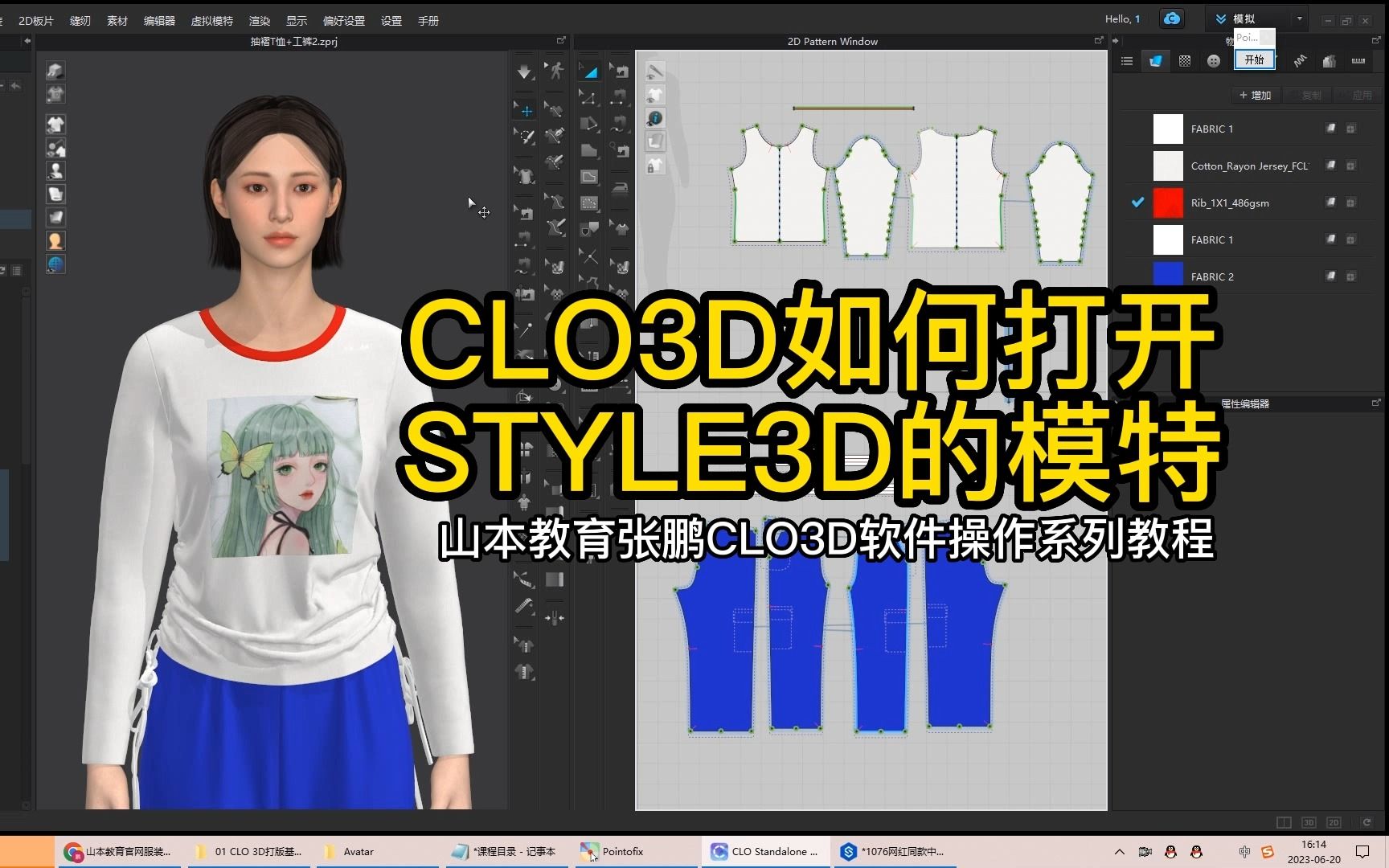Image resolution: width=1389 pixels, height=868 pixels.
Task: Expand the fabric list view icon in right panel
Action: 1127,60
